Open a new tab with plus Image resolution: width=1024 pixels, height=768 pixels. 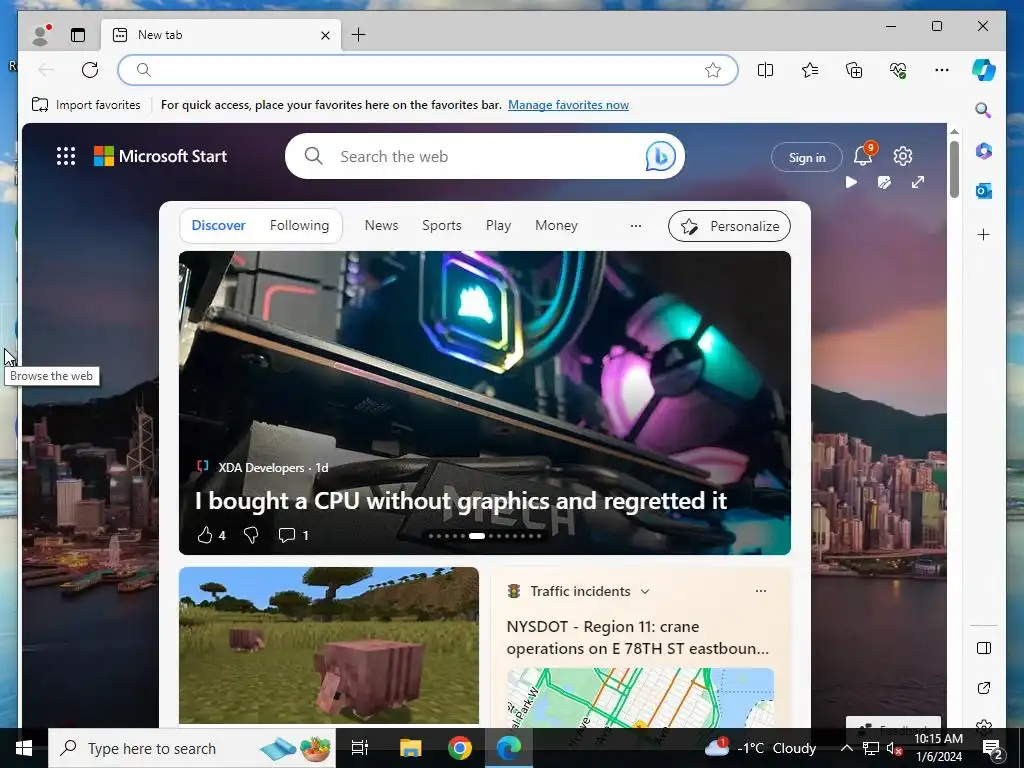pyautogui.click(x=359, y=35)
